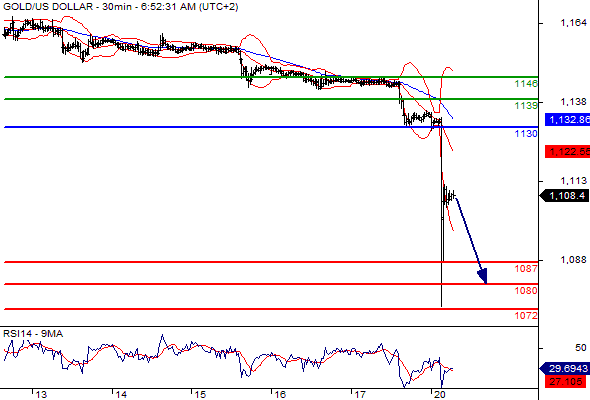
Task: Select the green 1146 resistance label
Action: tap(526, 84)
